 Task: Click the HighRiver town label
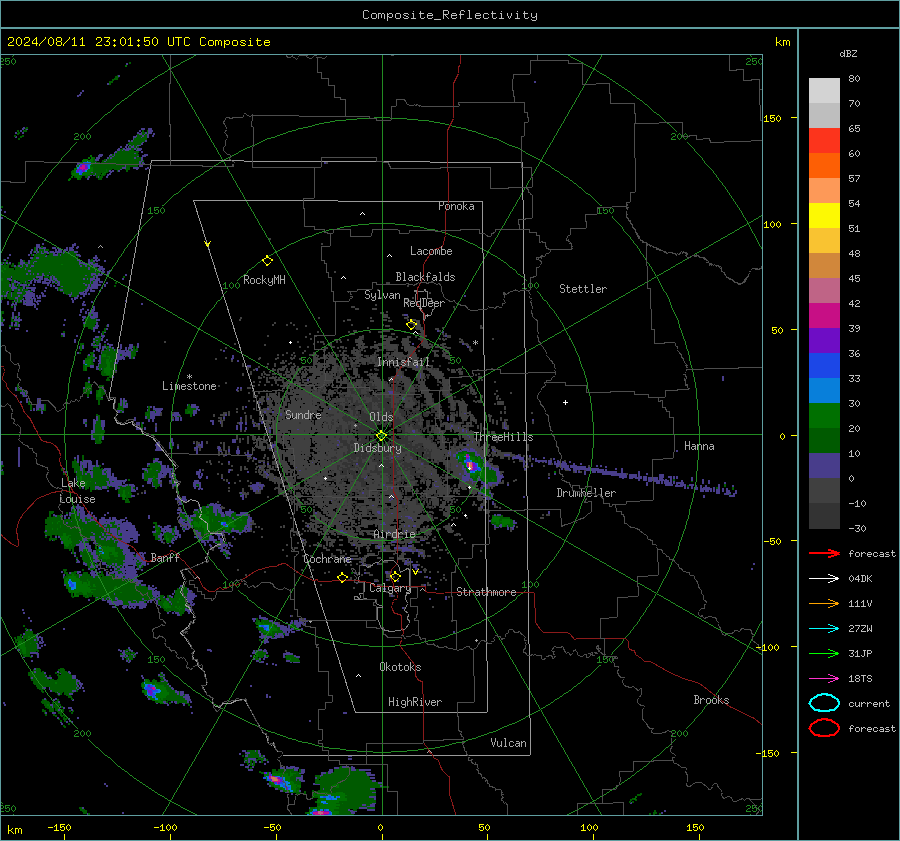415,702
